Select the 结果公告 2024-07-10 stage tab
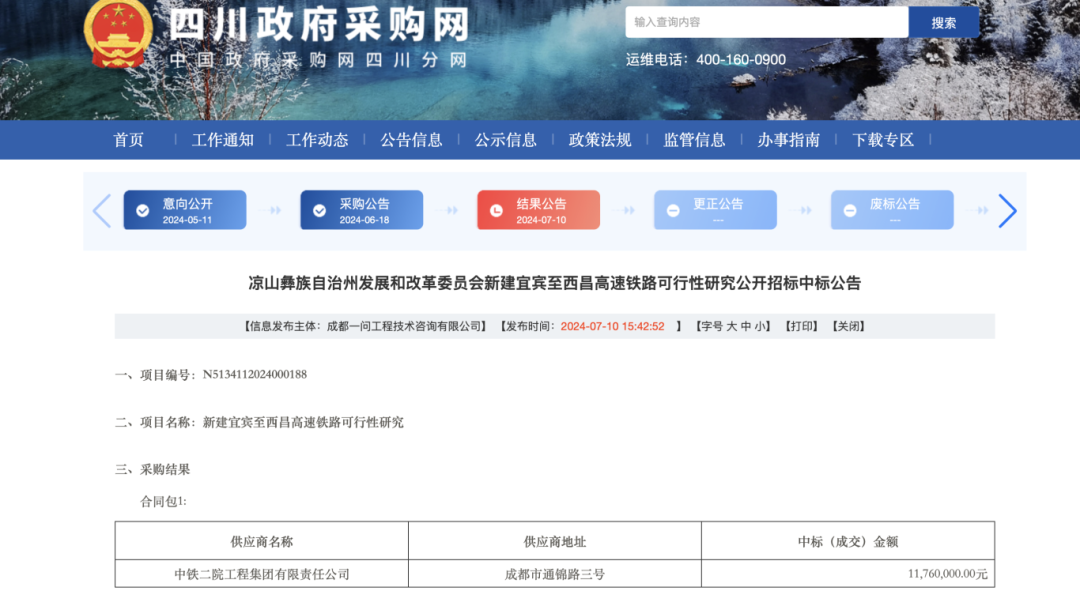 tap(538, 211)
